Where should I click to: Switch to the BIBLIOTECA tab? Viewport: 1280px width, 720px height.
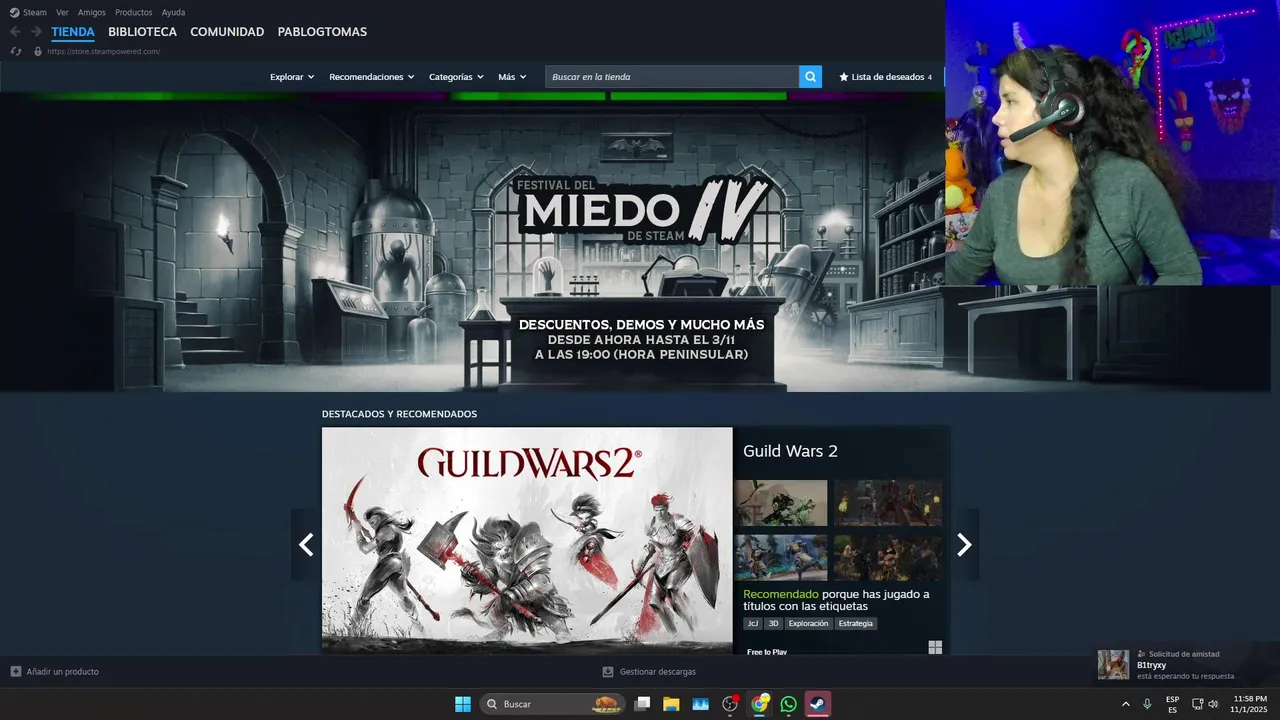click(x=142, y=32)
